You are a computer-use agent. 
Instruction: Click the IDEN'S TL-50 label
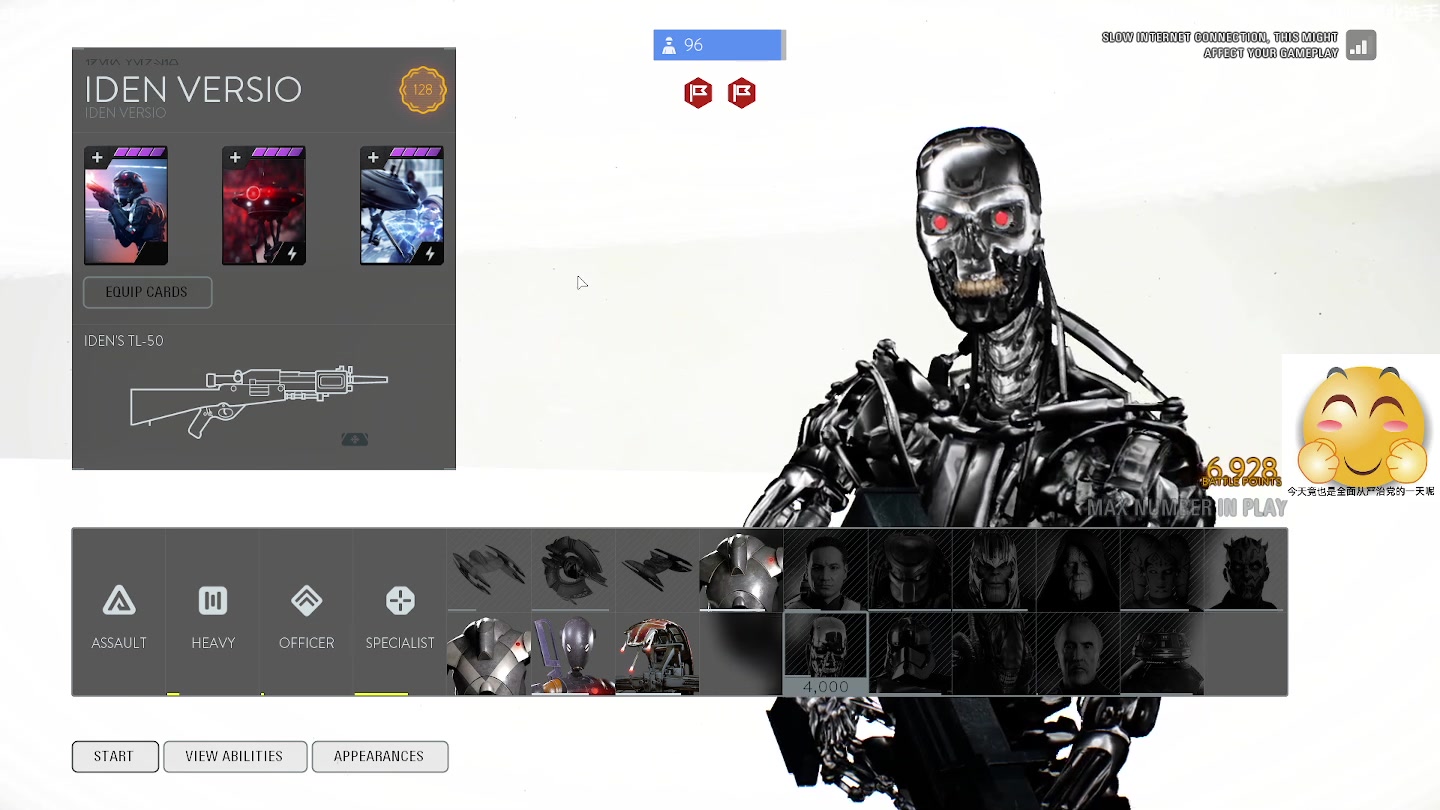coord(124,341)
